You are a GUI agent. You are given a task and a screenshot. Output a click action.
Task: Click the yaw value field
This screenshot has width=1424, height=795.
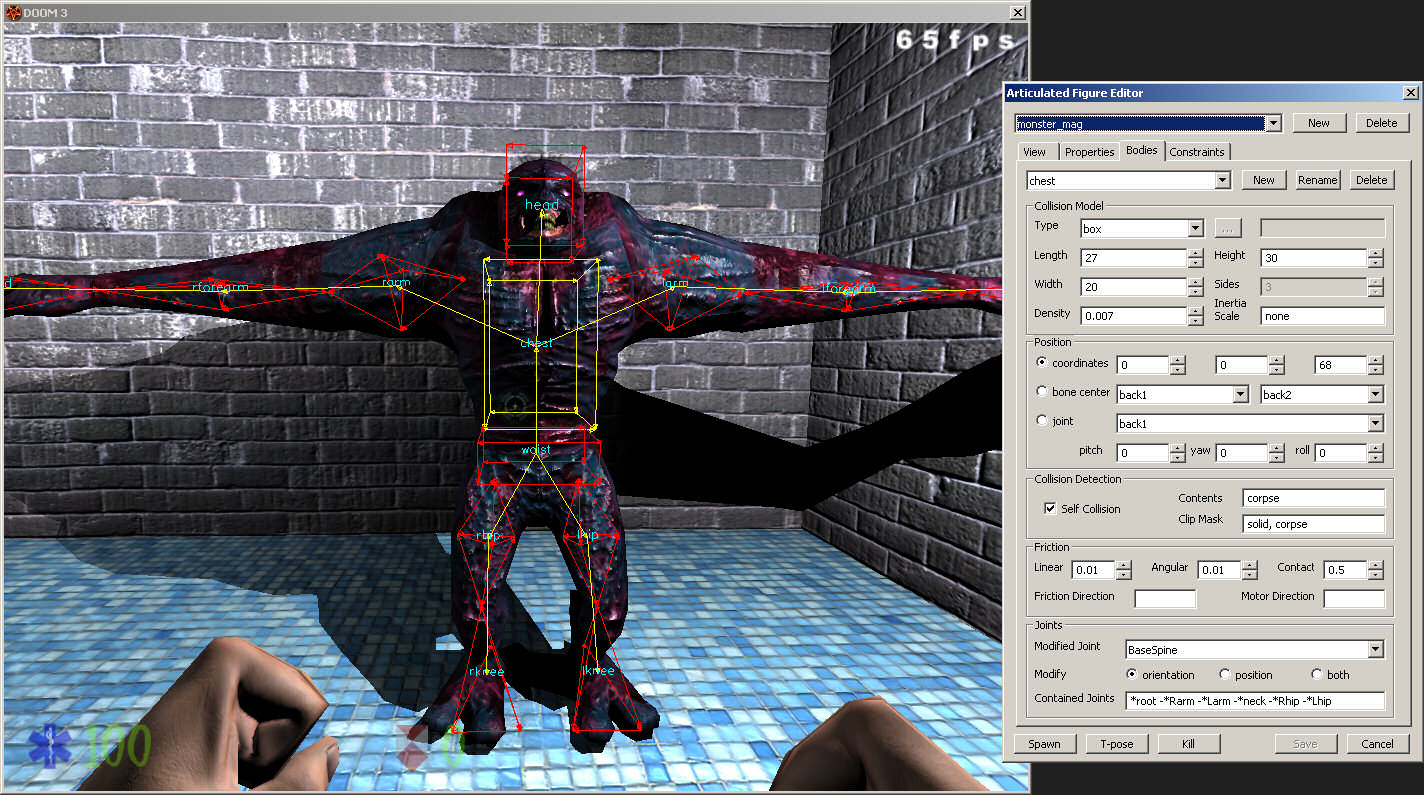pyautogui.click(x=1241, y=453)
